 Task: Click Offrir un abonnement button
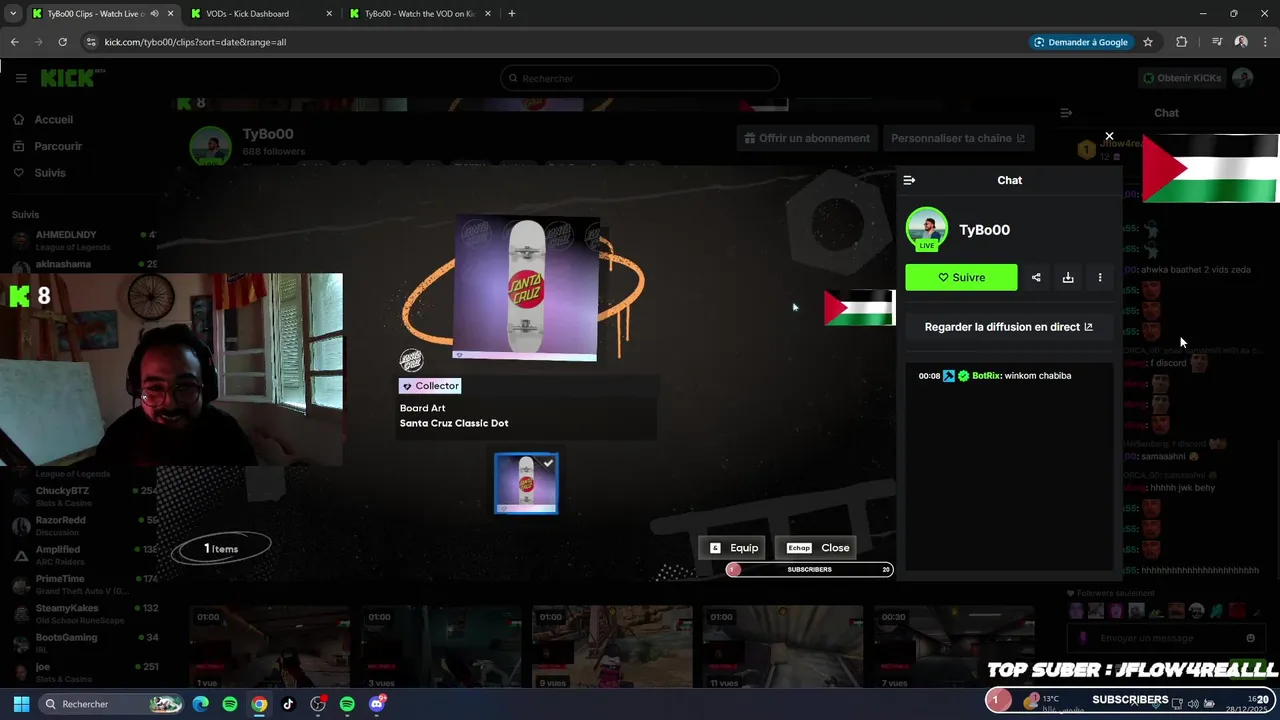pyautogui.click(x=806, y=138)
